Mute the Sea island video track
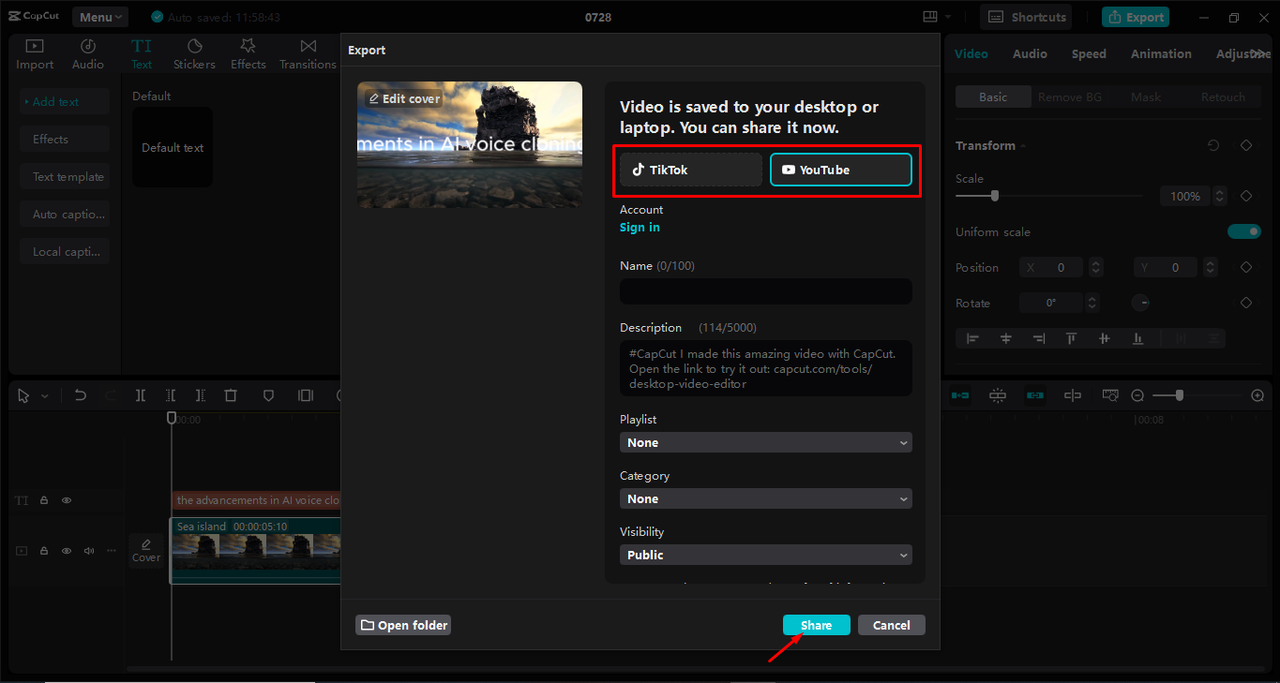 pos(89,551)
